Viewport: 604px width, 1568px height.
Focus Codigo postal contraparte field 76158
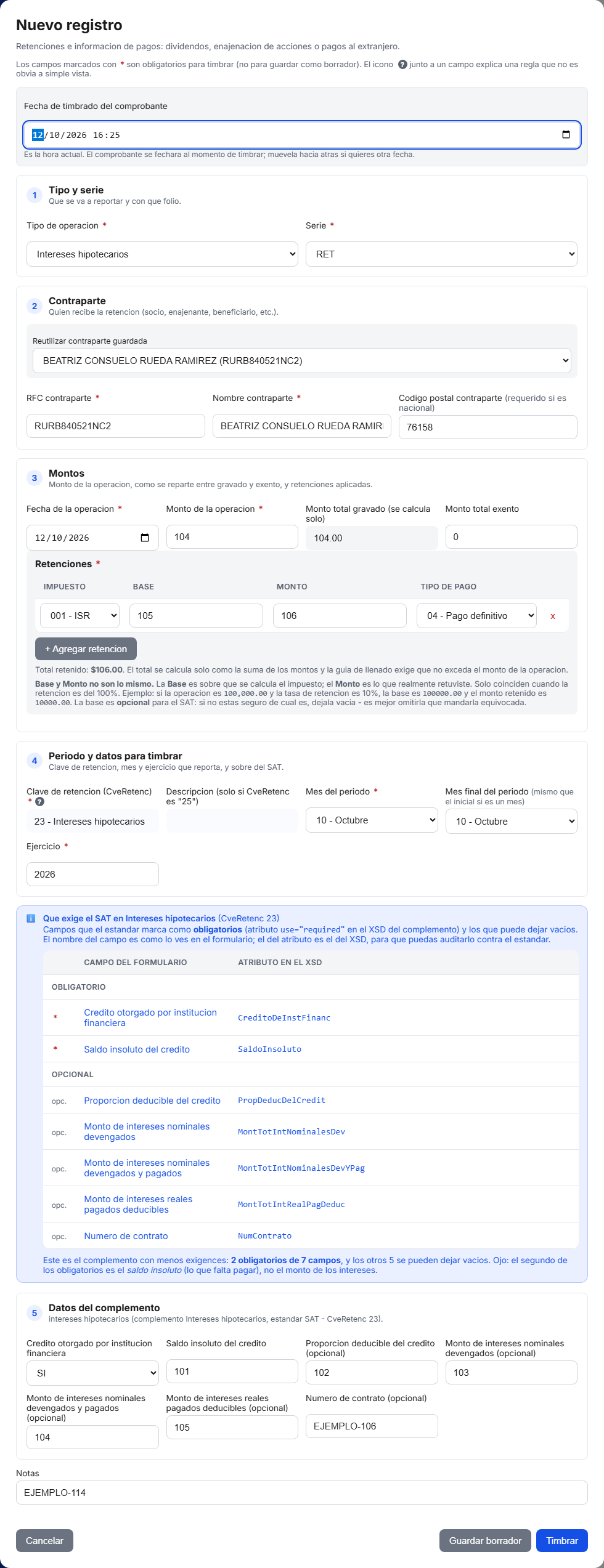coord(488,427)
